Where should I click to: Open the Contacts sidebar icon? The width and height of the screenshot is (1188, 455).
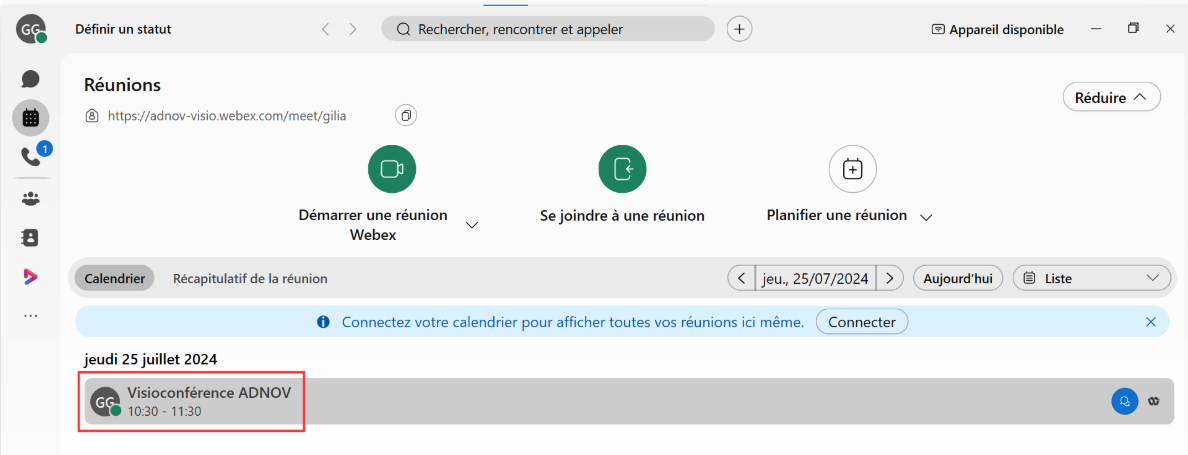click(30, 238)
